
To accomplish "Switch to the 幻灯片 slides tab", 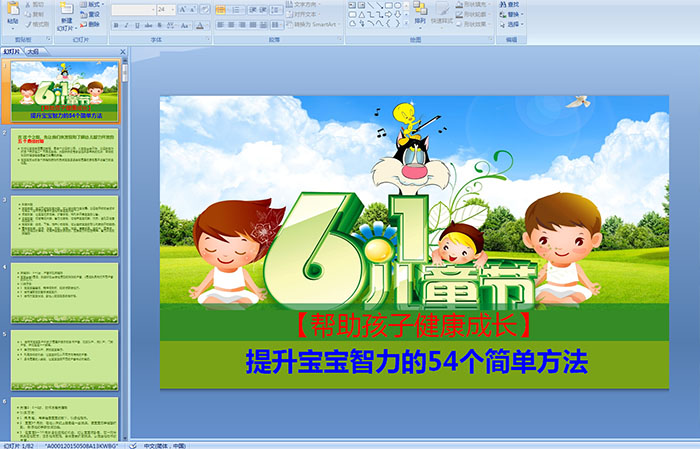I will pos(12,52).
